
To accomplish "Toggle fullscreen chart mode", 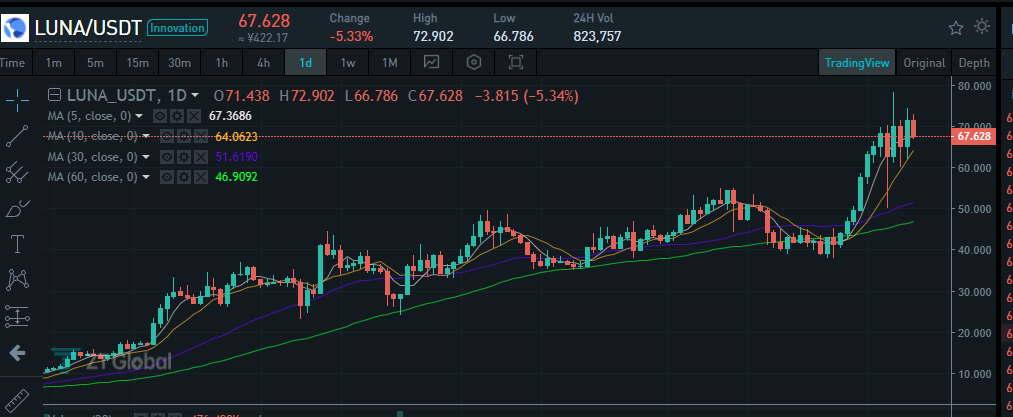I will coord(516,63).
